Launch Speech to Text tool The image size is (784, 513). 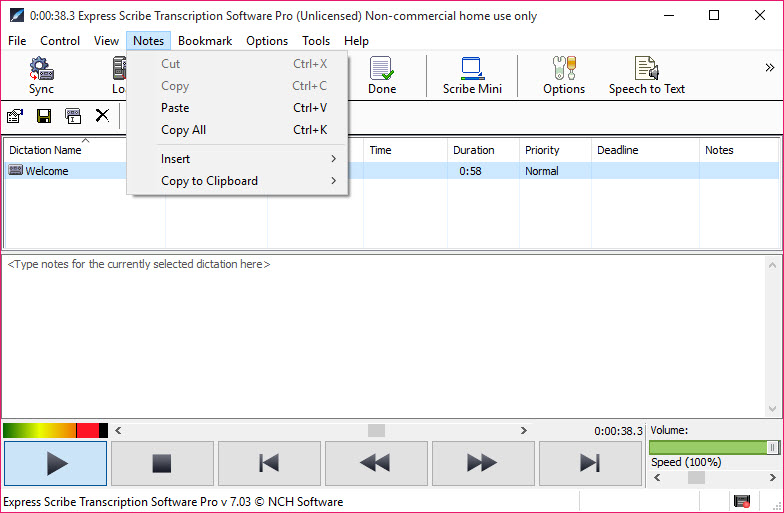click(x=646, y=76)
